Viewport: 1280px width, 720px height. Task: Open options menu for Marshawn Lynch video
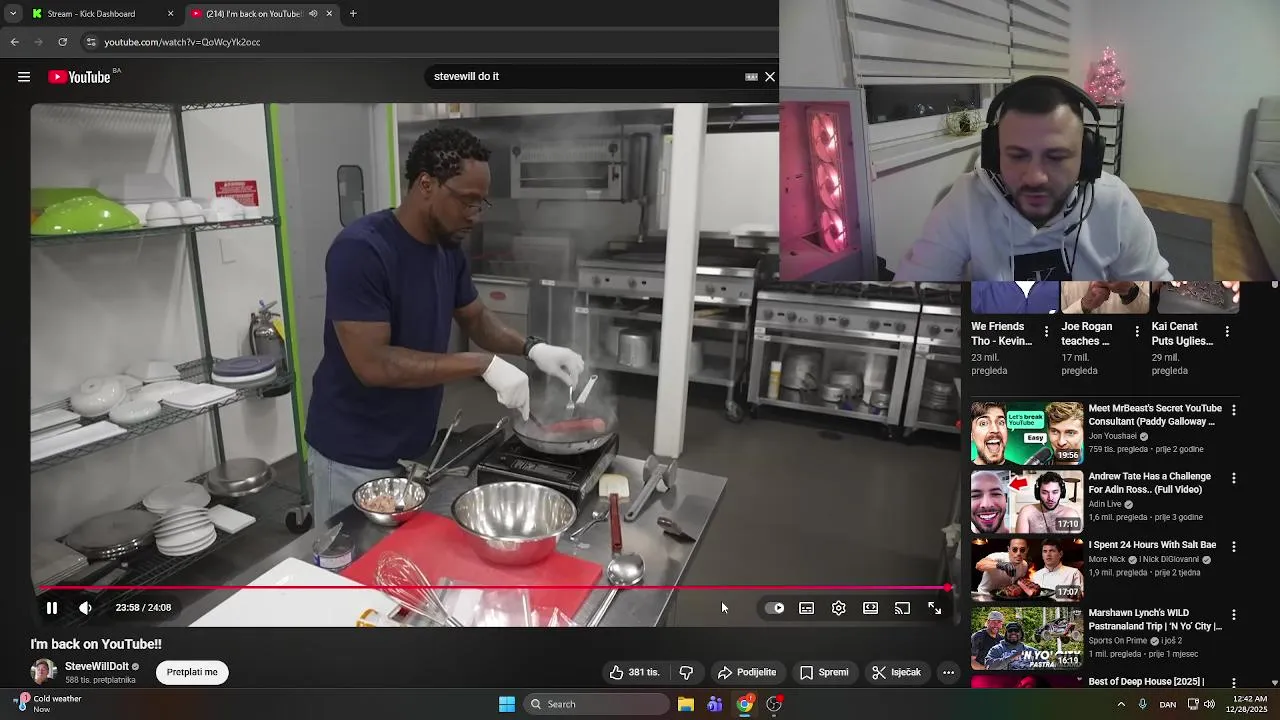(1234, 615)
